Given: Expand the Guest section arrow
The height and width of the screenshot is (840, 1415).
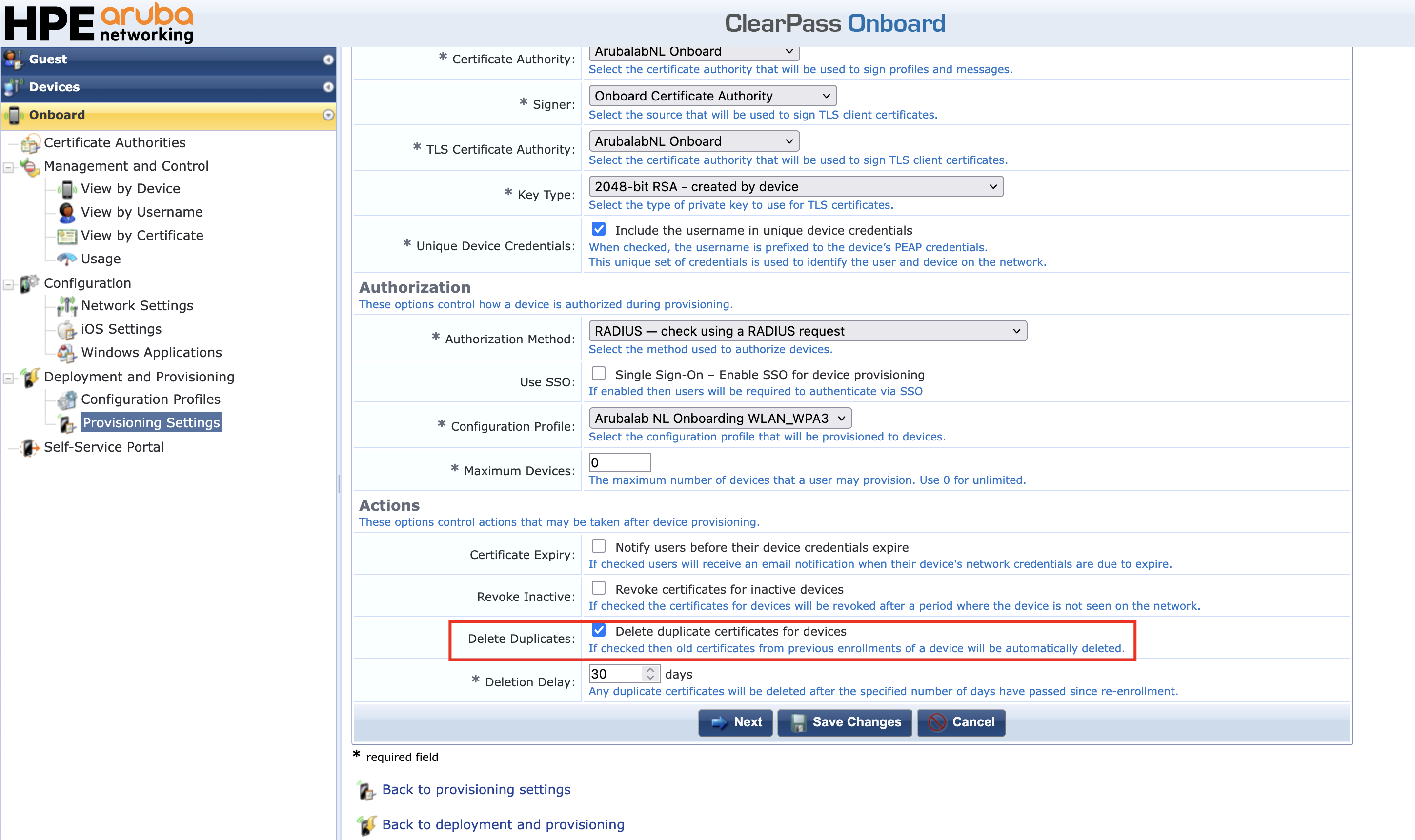Looking at the screenshot, I should (328, 60).
